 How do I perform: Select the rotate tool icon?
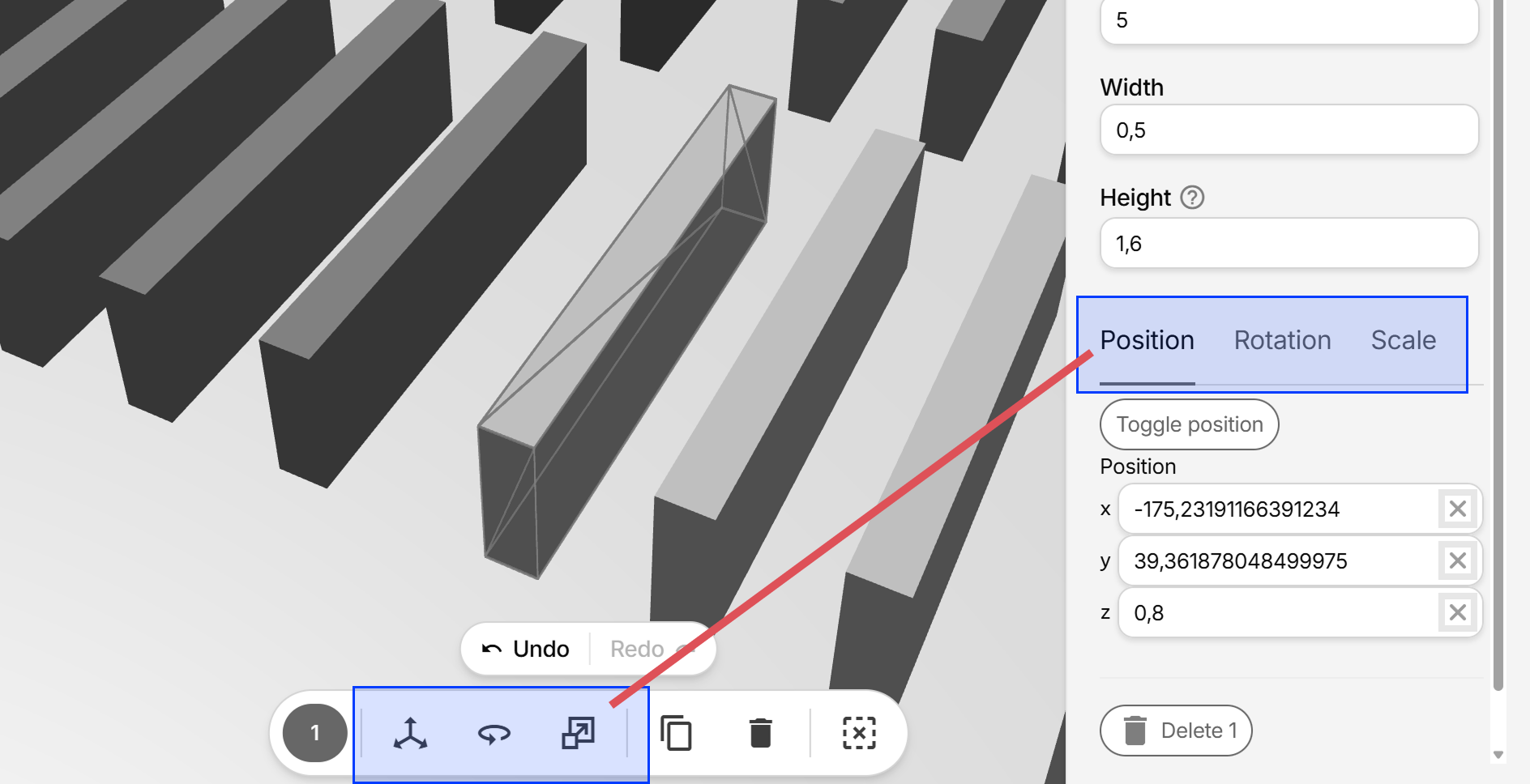click(494, 733)
